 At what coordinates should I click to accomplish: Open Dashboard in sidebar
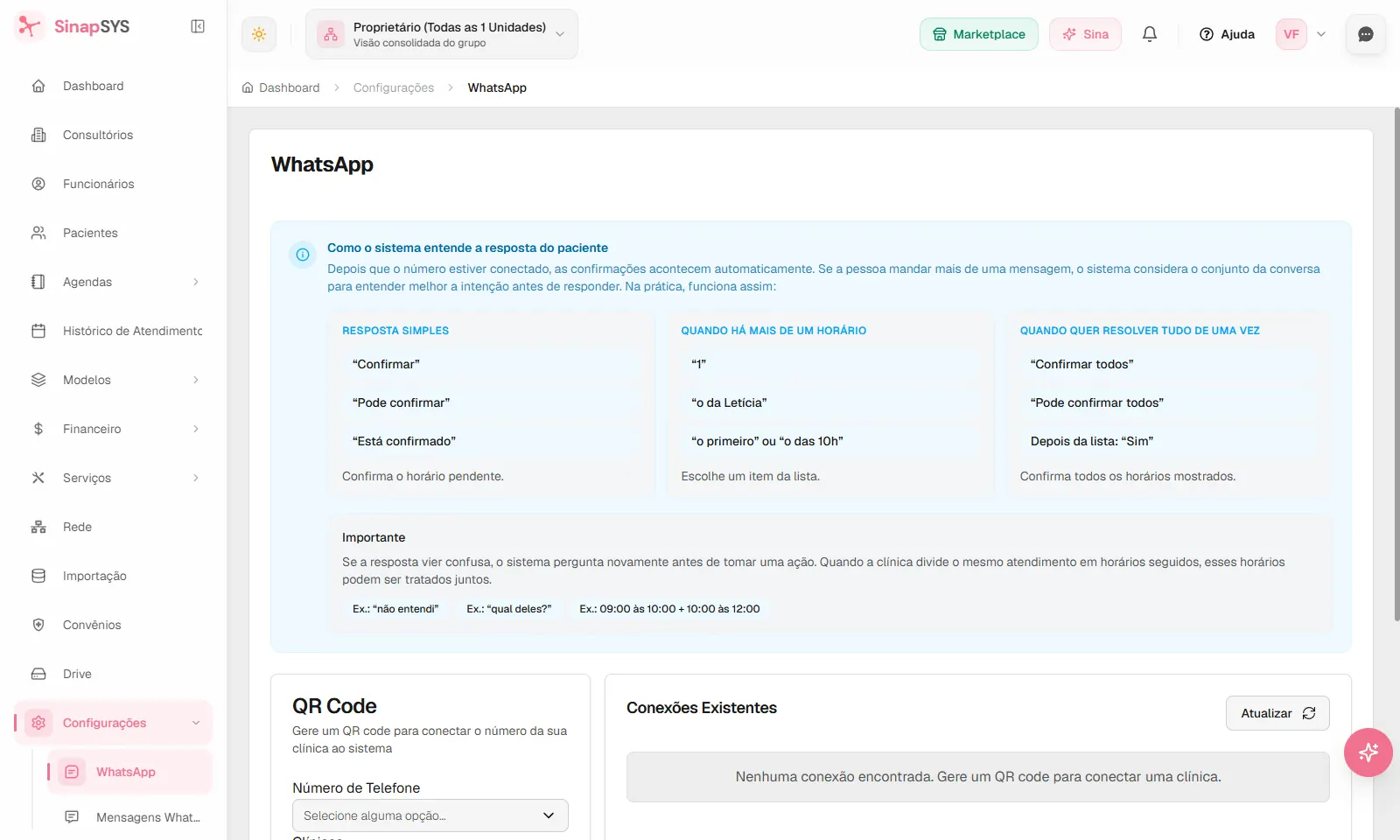tap(114, 86)
